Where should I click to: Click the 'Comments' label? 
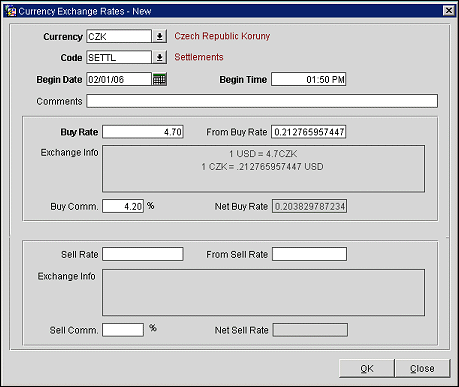[59, 101]
